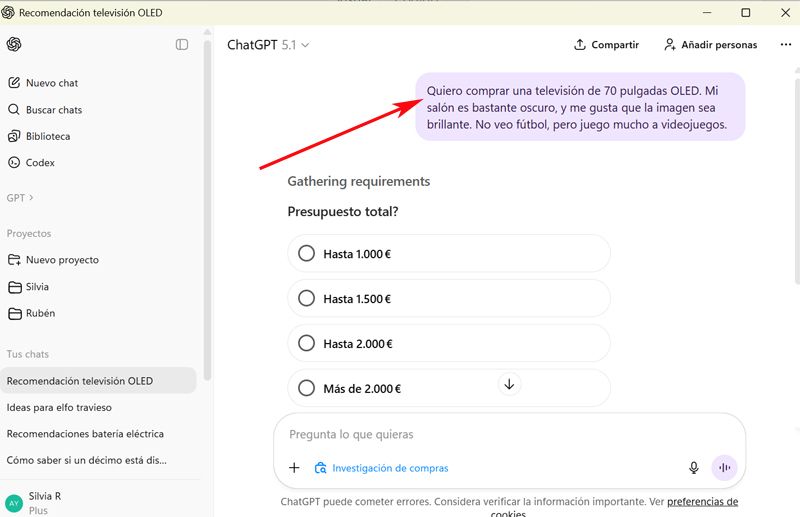The width and height of the screenshot is (800, 517).
Task: Minimize the ChatGPT window
Action: point(707,12)
